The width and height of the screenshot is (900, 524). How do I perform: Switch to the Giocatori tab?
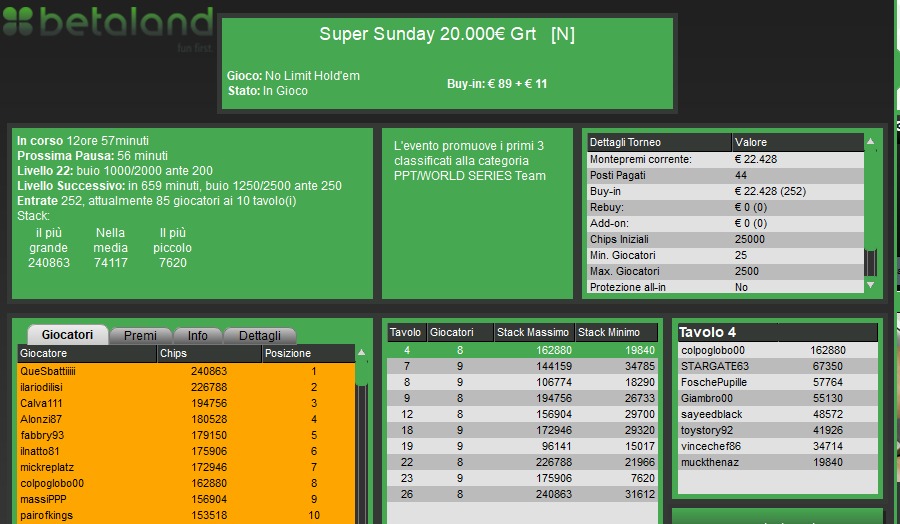pos(67,335)
